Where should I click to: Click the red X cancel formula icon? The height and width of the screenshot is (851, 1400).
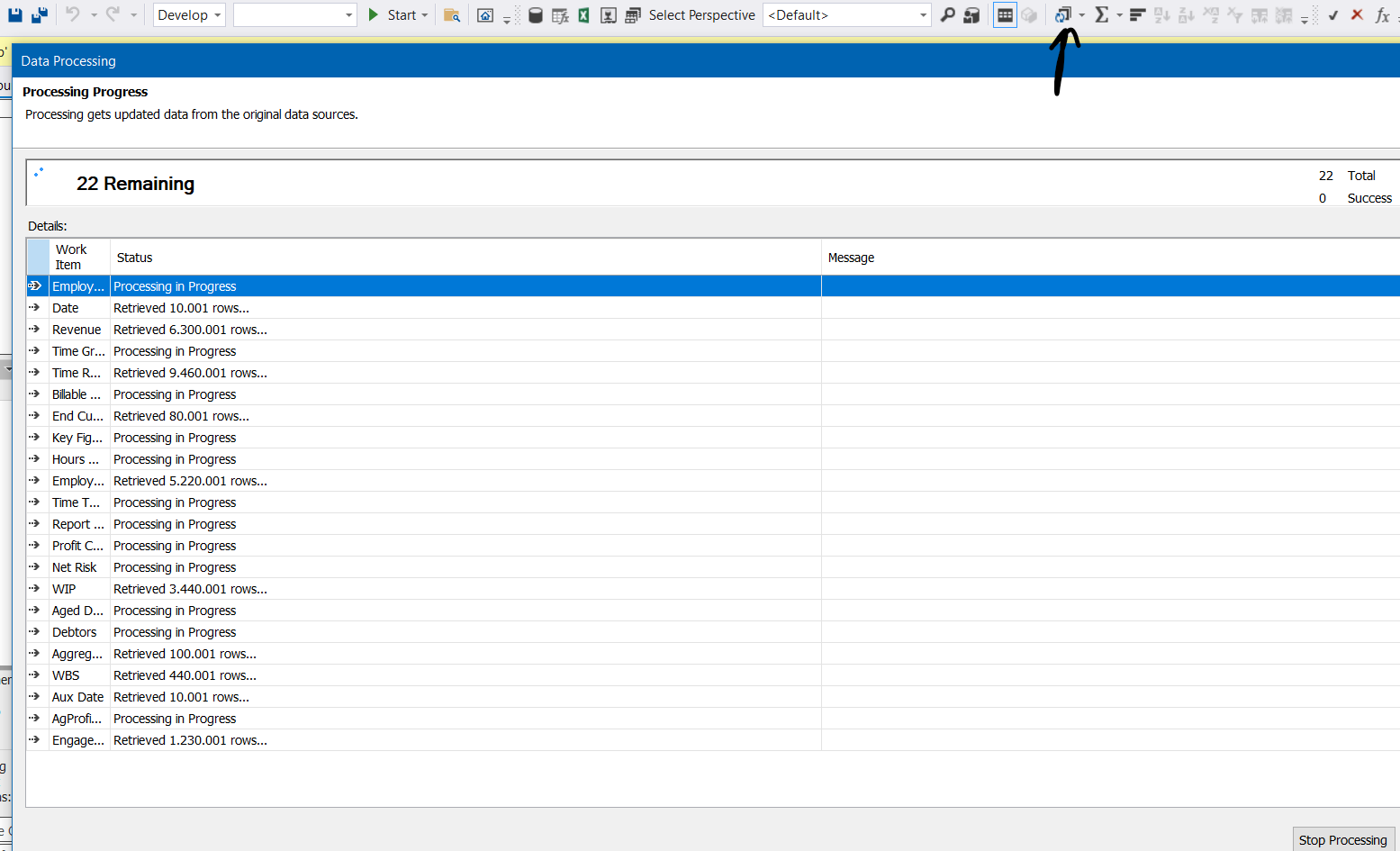[x=1357, y=15]
